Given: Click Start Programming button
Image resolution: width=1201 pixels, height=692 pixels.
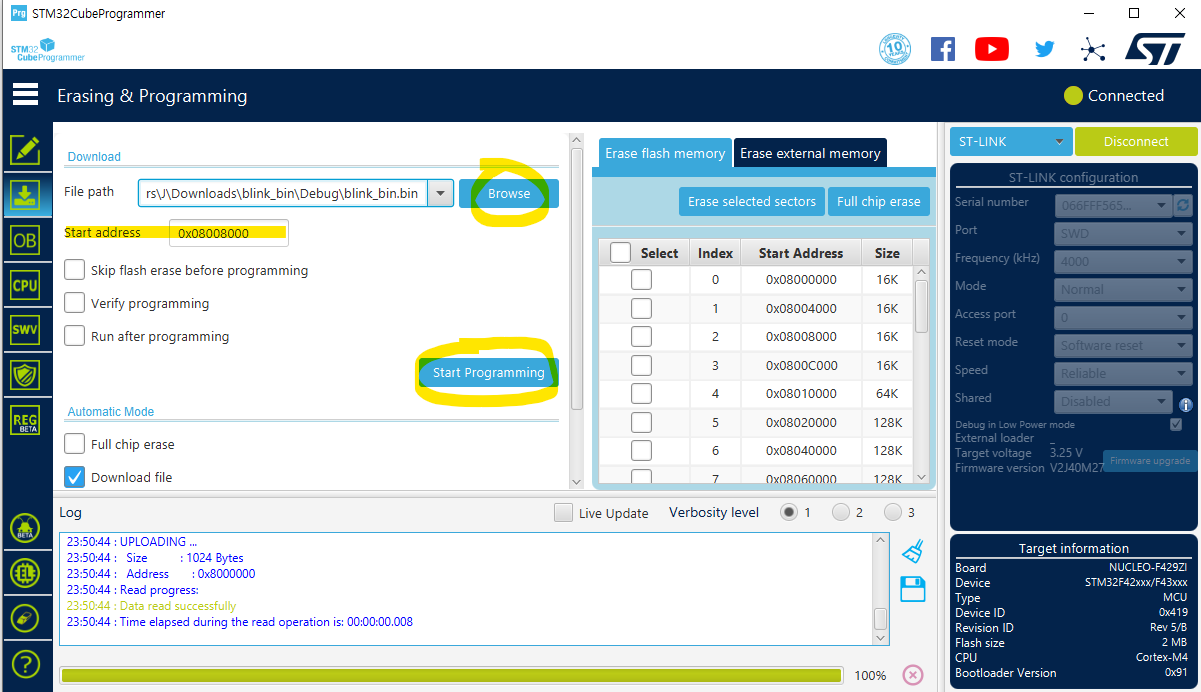Looking at the screenshot, I should click(x=489, y=373).
